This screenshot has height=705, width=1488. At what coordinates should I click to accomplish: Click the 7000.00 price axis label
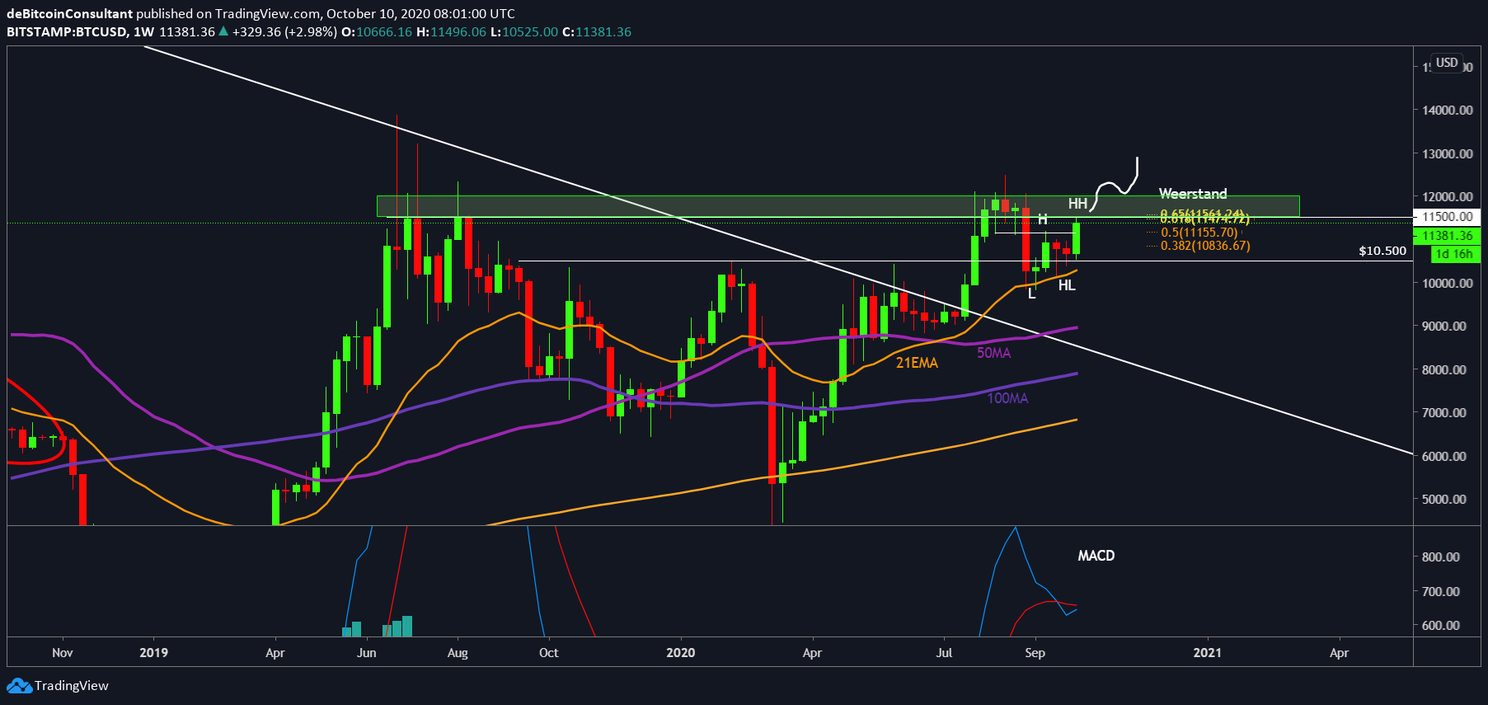[1446, 413]
